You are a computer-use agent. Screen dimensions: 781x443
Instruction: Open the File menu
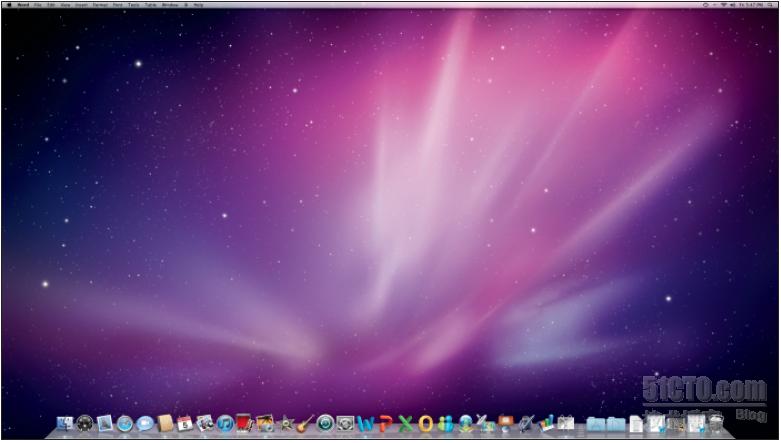(38, 5)
